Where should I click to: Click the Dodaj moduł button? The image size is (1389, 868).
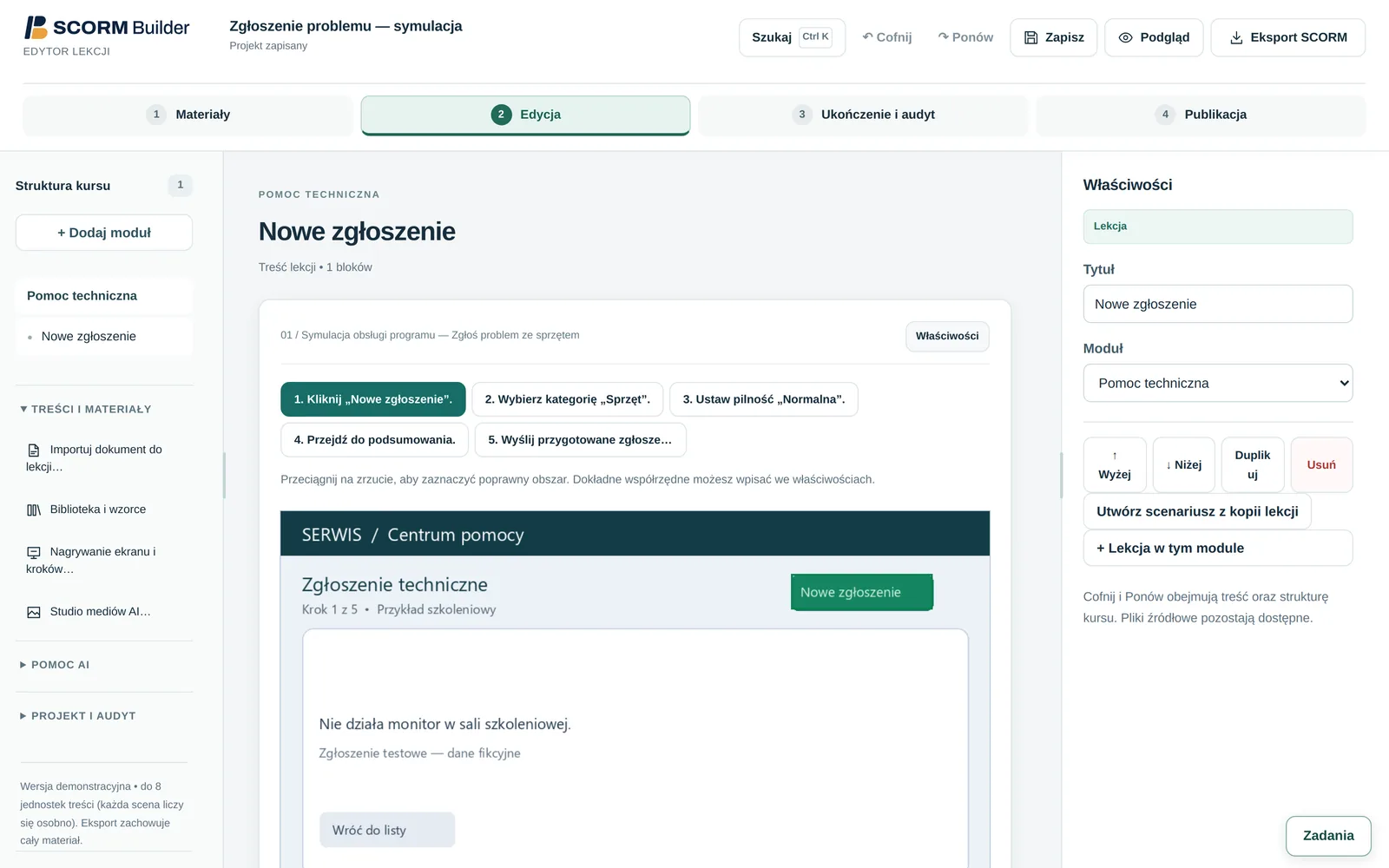(104, 233)
